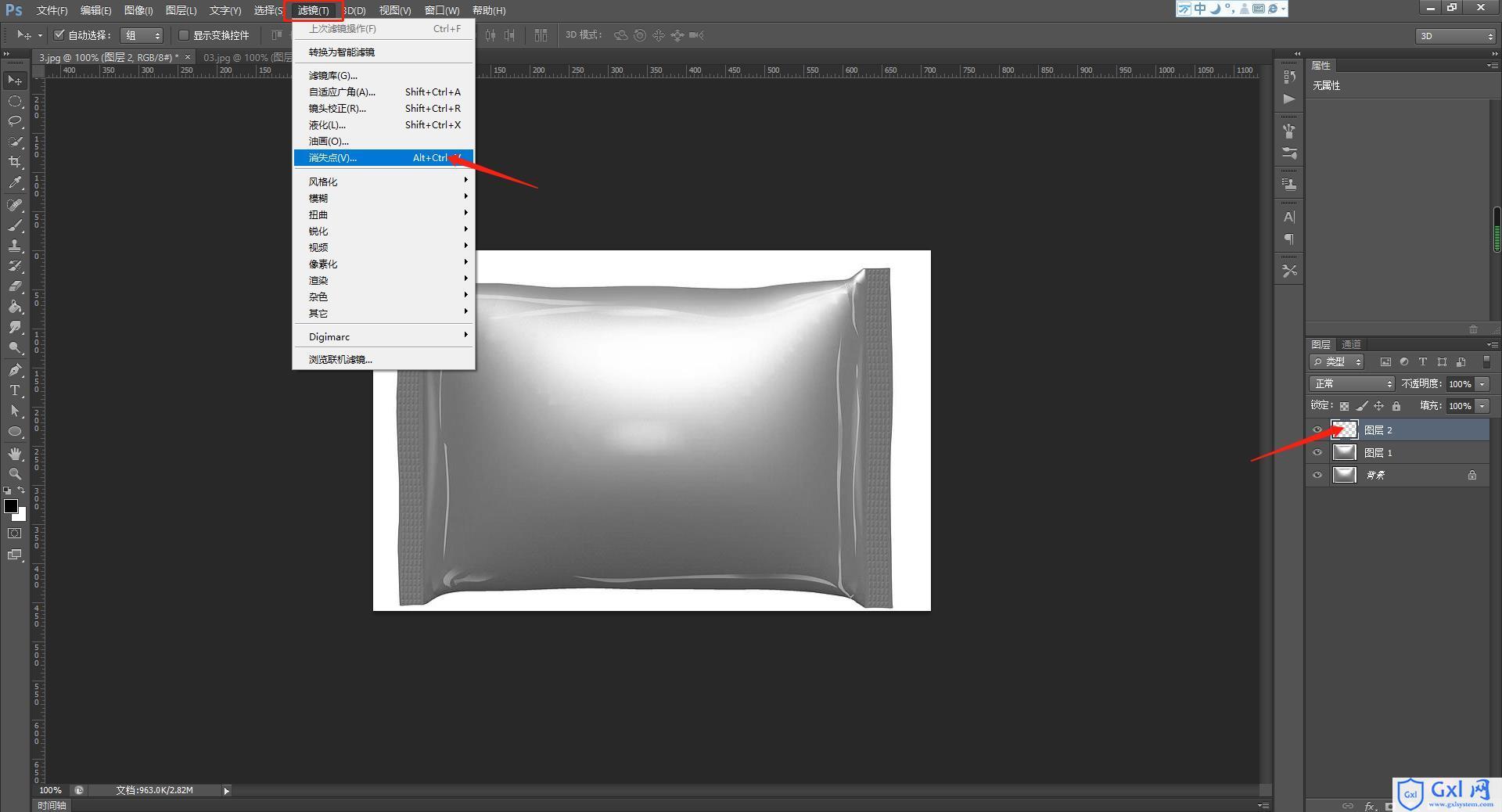Select the Dodge tool
The width and height of the screenshot is (1502, 812).
click(x=15, y=347)
